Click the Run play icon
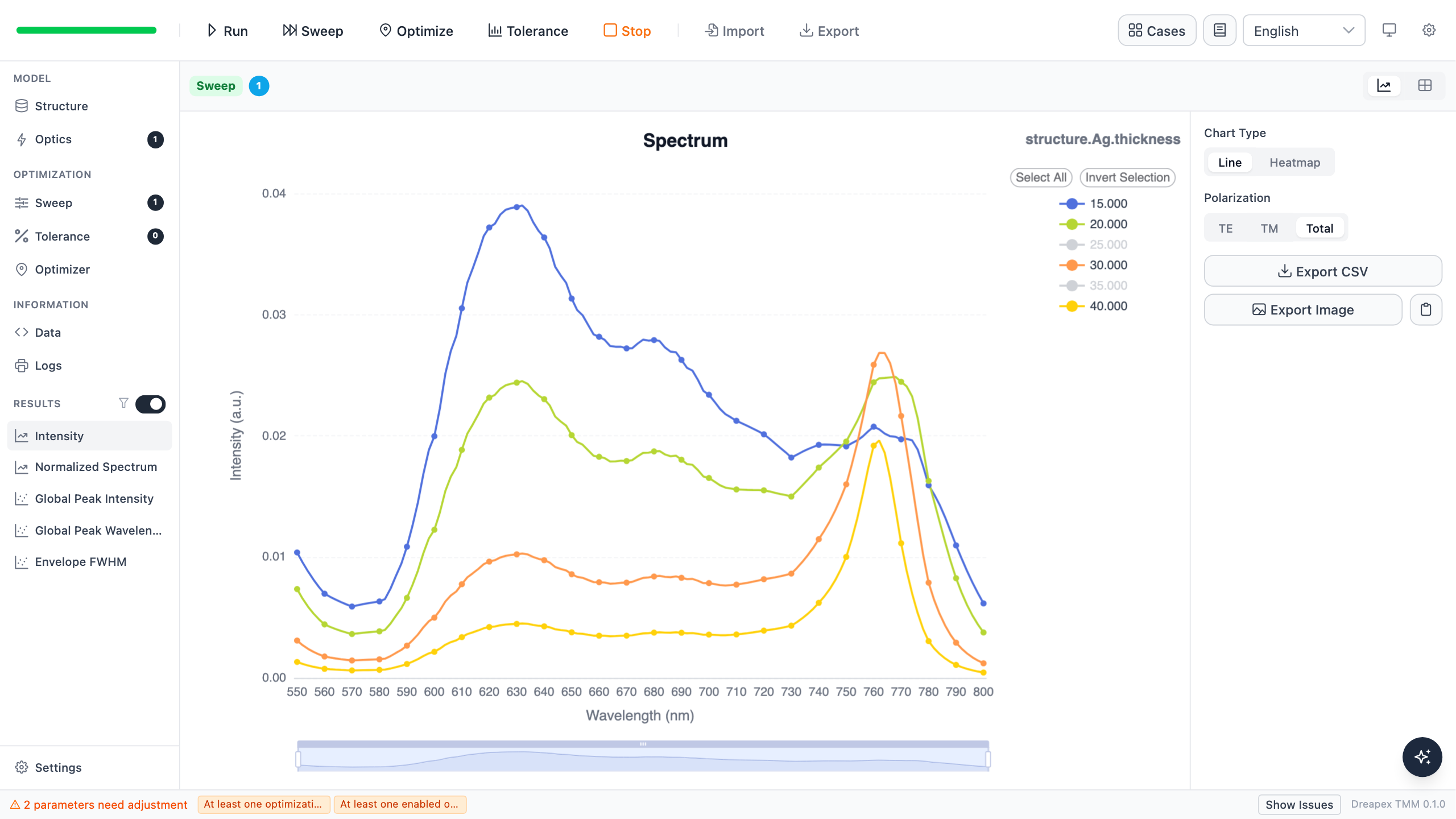 212,31
